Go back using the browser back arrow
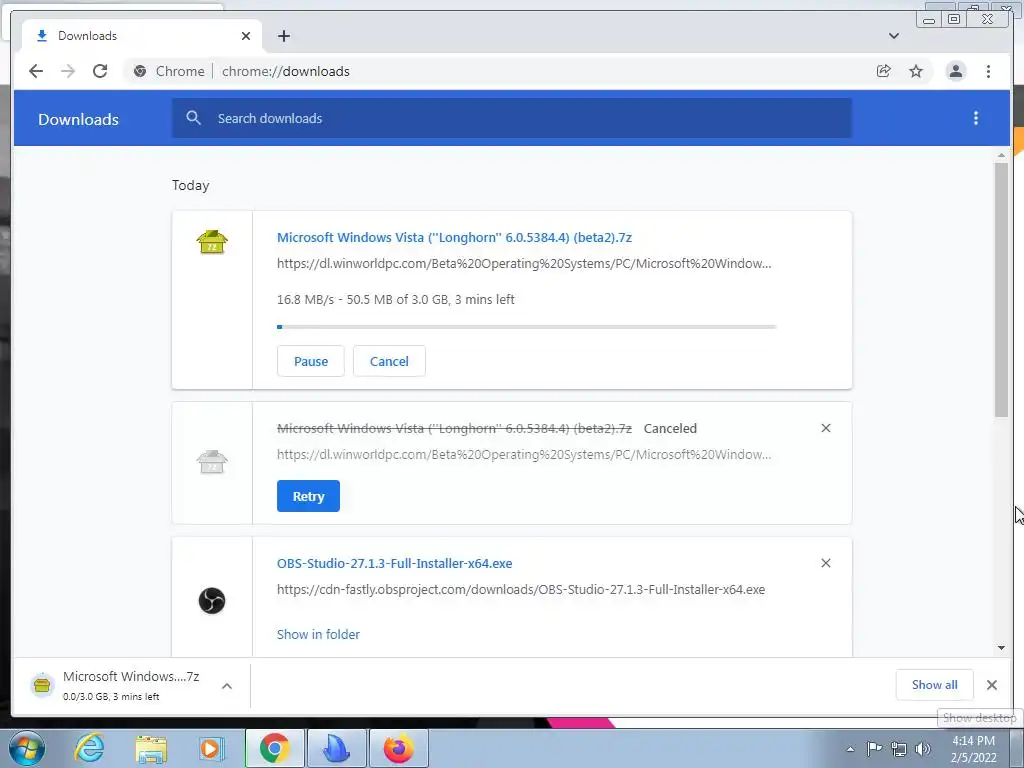Screen dimensions: 1024x768 point(36,71)
